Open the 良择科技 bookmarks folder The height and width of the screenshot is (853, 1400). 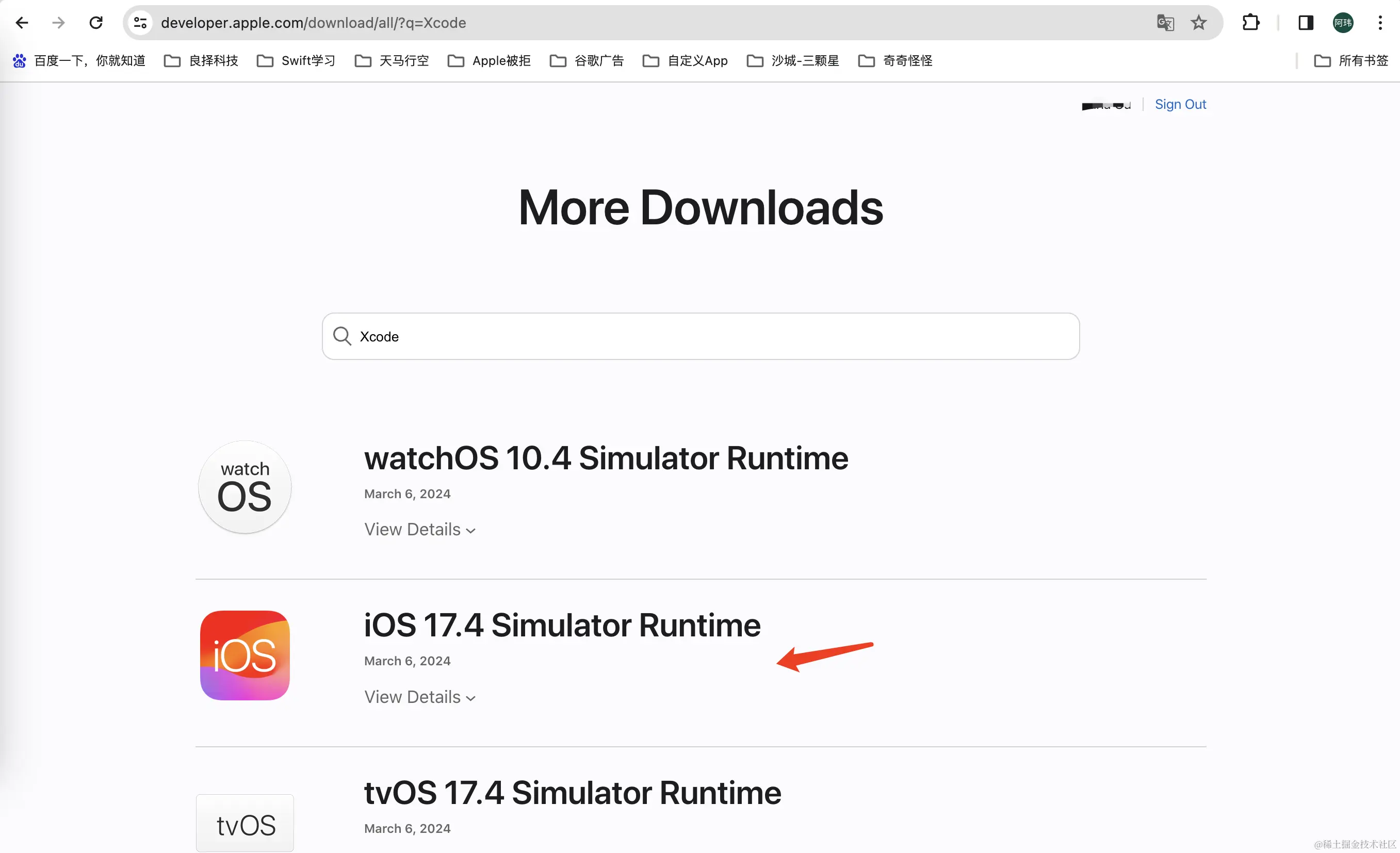pyautogui.click(x=201, y=61)
